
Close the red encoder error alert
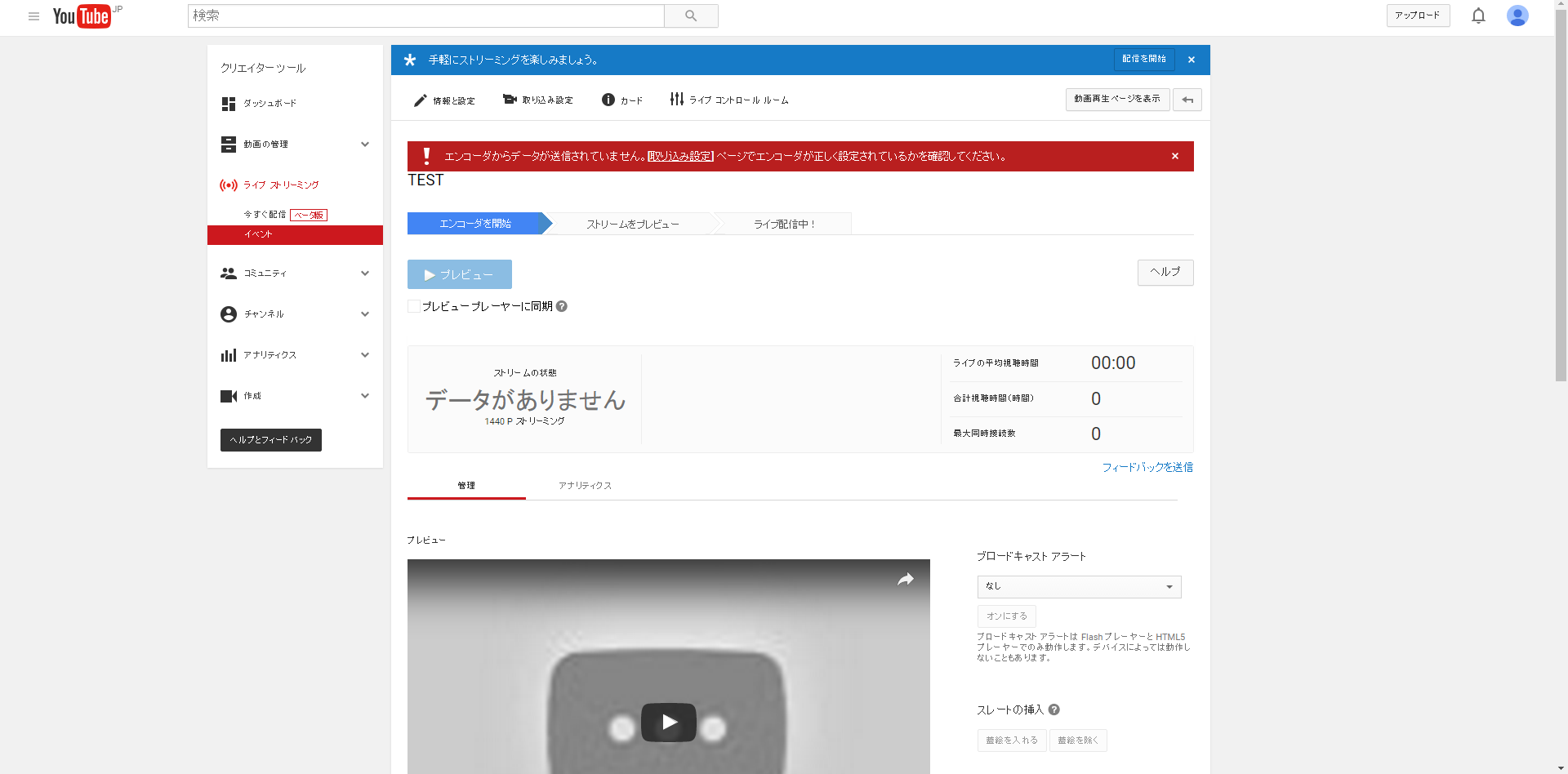(1175, 156)
